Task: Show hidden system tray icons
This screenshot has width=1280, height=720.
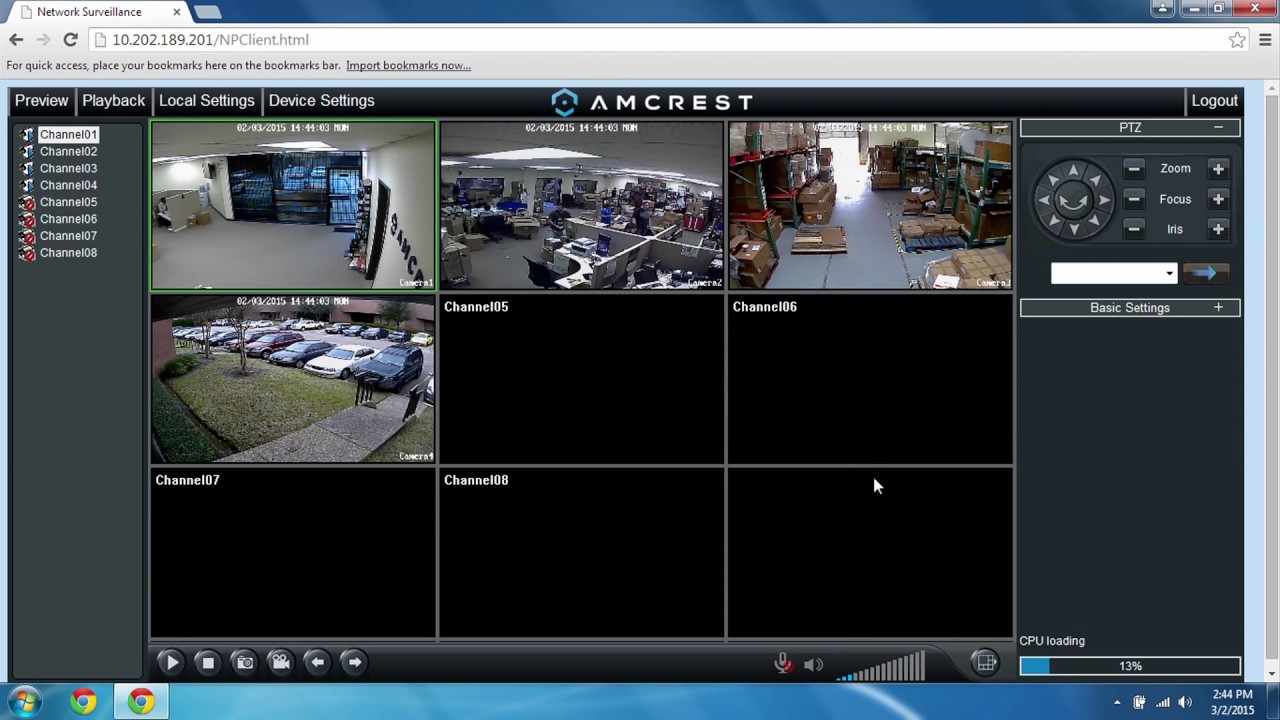Action: pos(1117,703)
